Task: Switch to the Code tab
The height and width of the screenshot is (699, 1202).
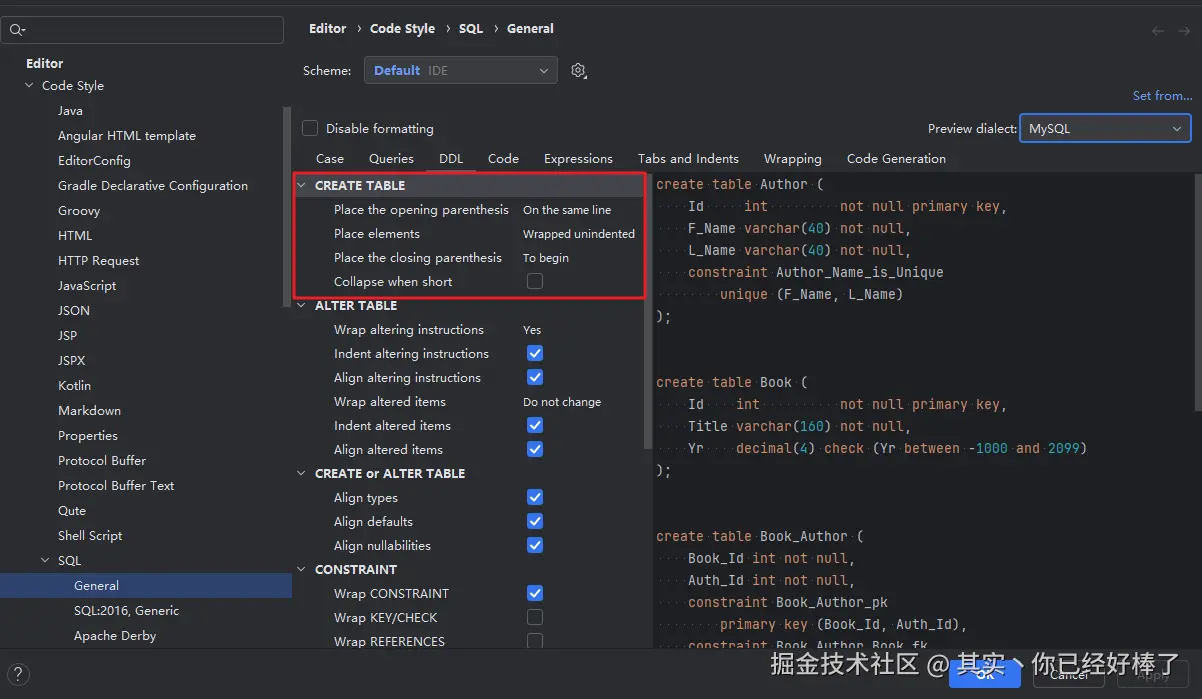Action: coord(503,158)
